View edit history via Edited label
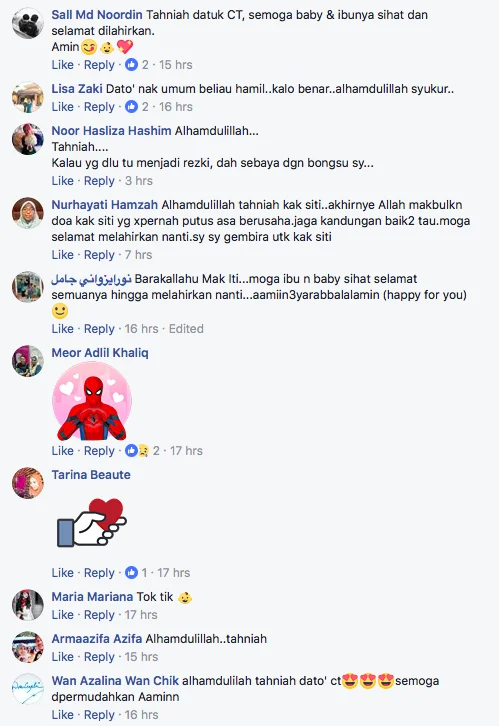This screenshot has height=726, width=499. 186,329
